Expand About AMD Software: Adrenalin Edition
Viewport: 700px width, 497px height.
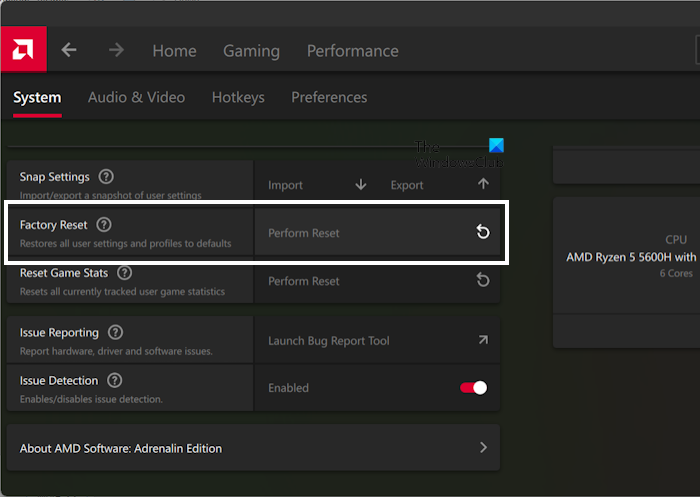[x=483, y=448]
